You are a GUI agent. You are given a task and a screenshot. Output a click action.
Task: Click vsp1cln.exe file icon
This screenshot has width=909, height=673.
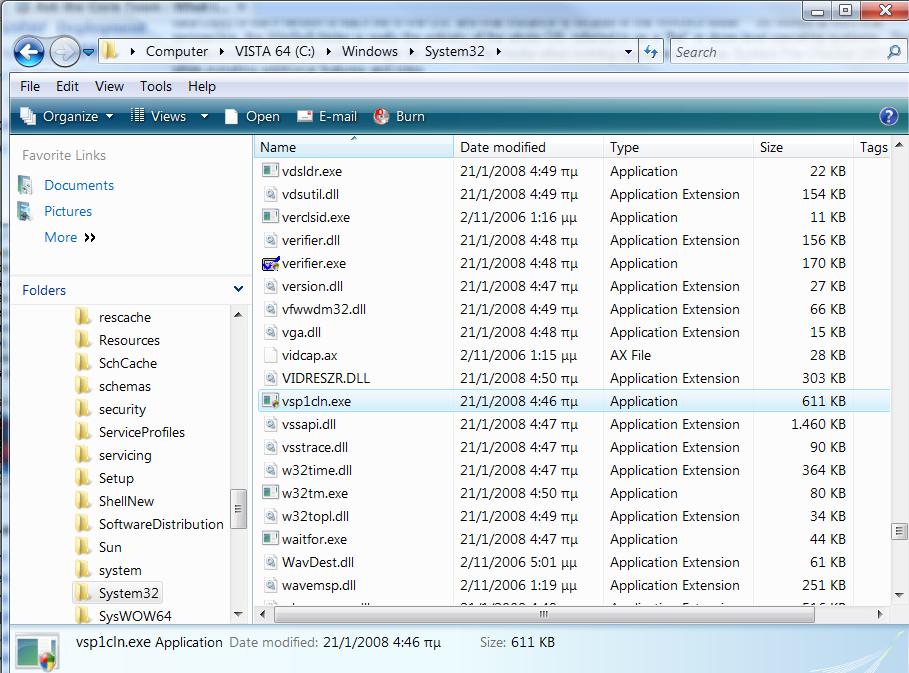270,401
